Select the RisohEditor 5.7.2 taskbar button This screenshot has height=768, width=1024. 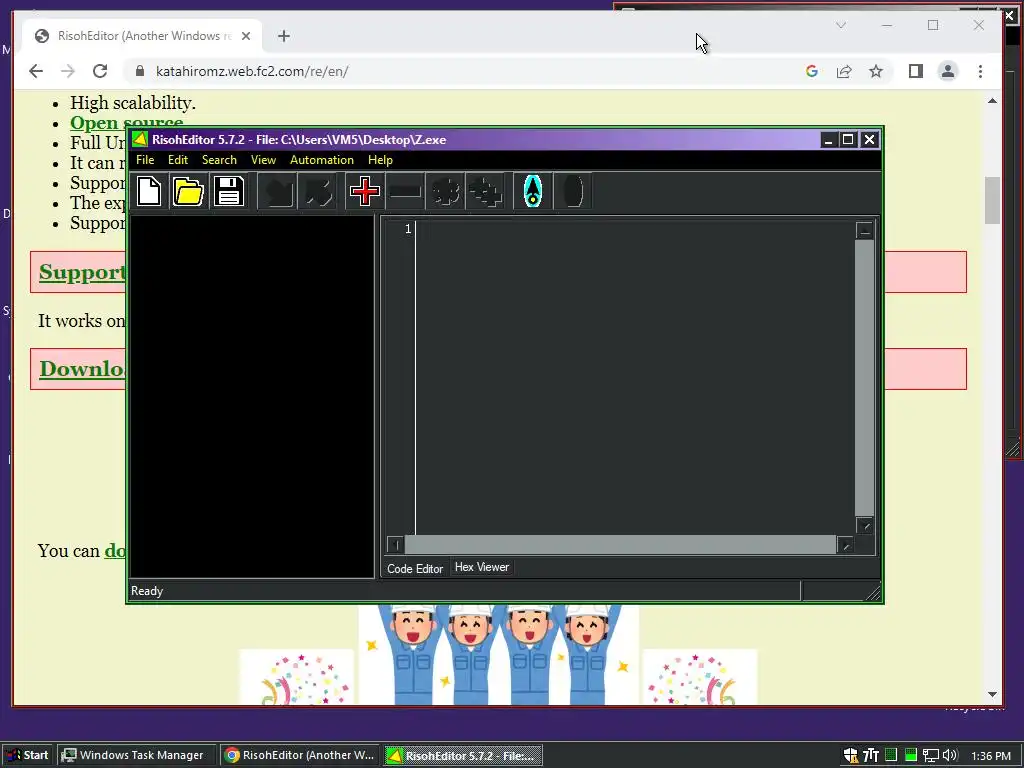(x=463, y=755)
